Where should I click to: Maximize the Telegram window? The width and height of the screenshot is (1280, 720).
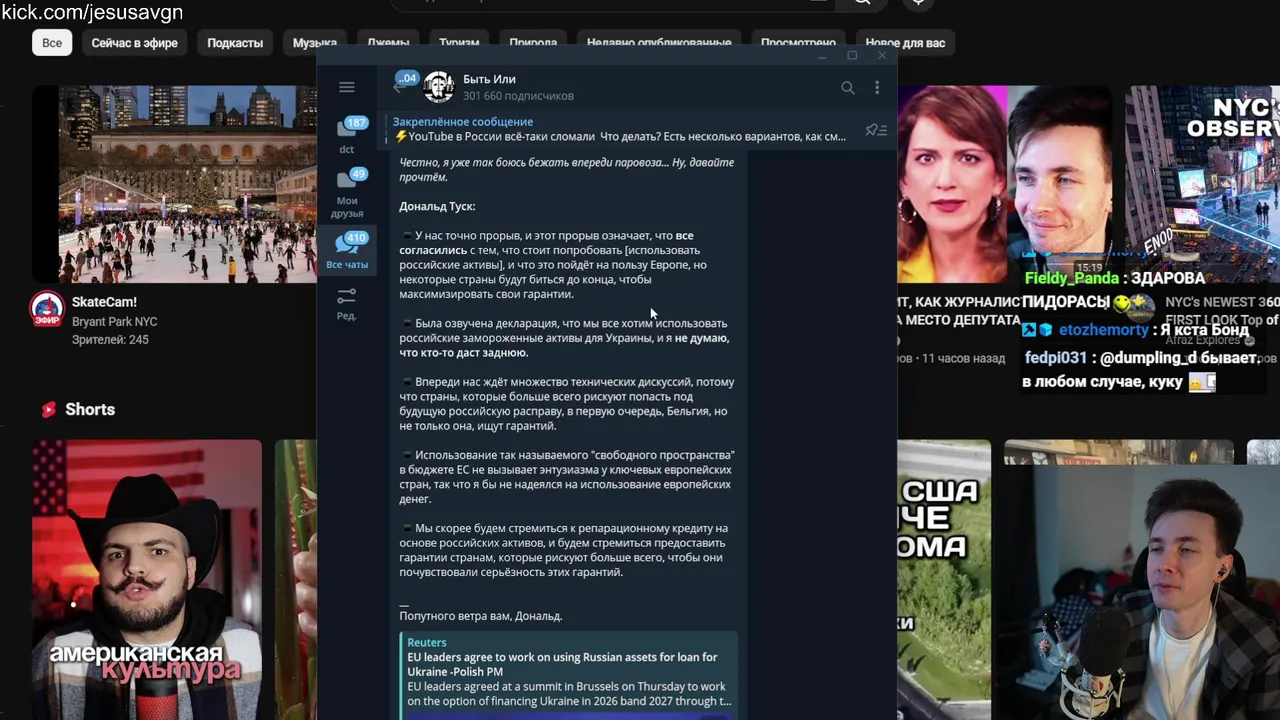(852, 55)
